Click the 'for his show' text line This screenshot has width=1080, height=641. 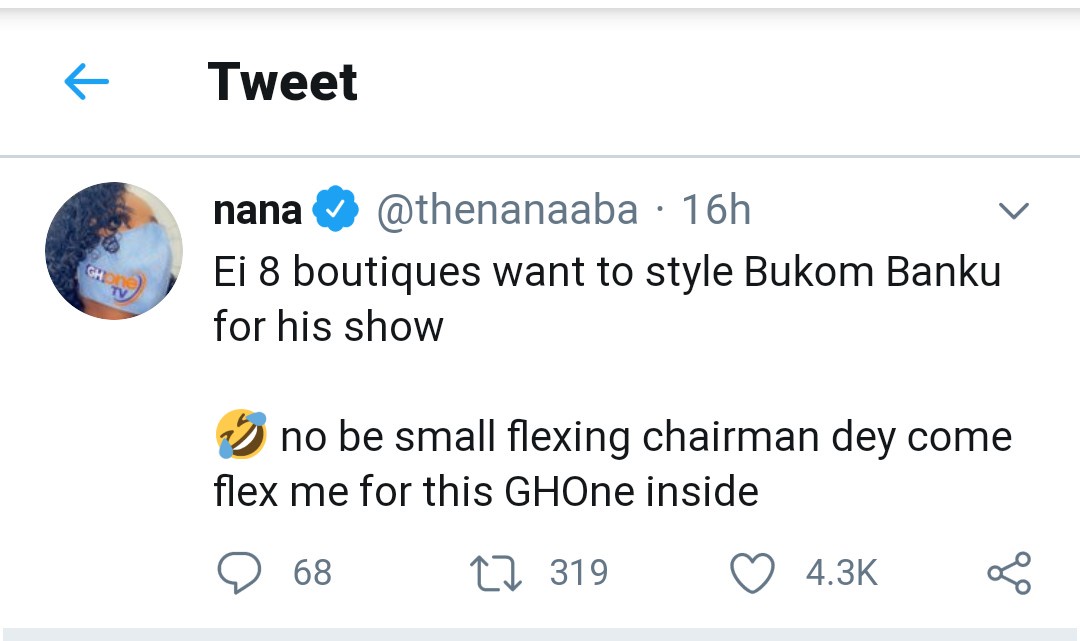pos(328,326)
